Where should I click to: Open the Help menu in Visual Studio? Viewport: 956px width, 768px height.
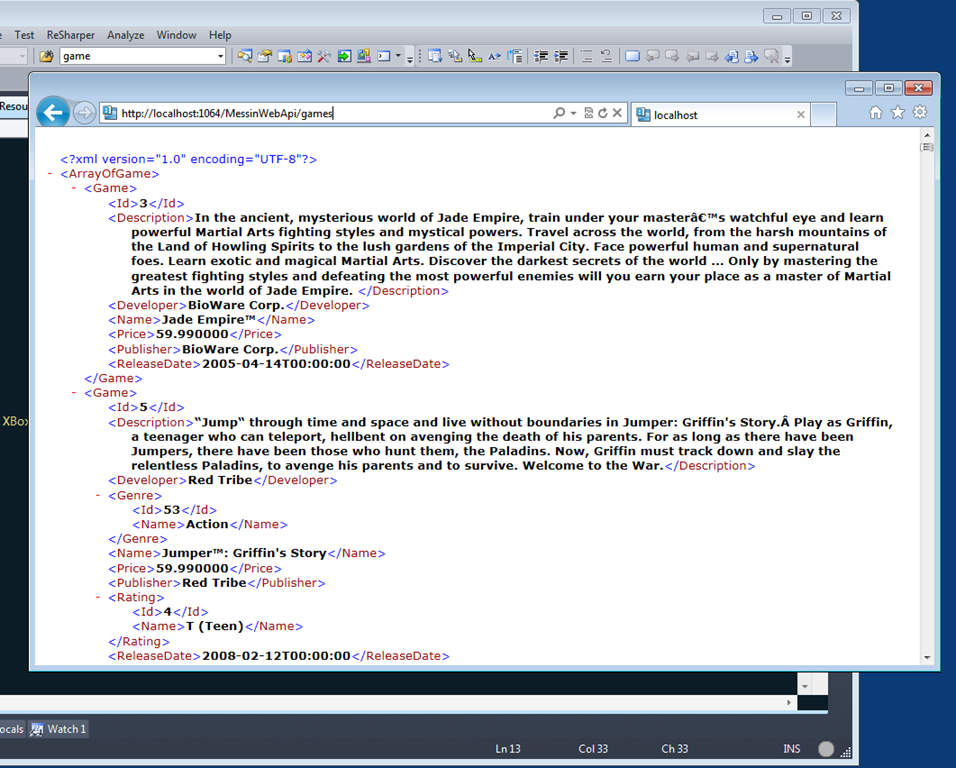pos(220,35)
